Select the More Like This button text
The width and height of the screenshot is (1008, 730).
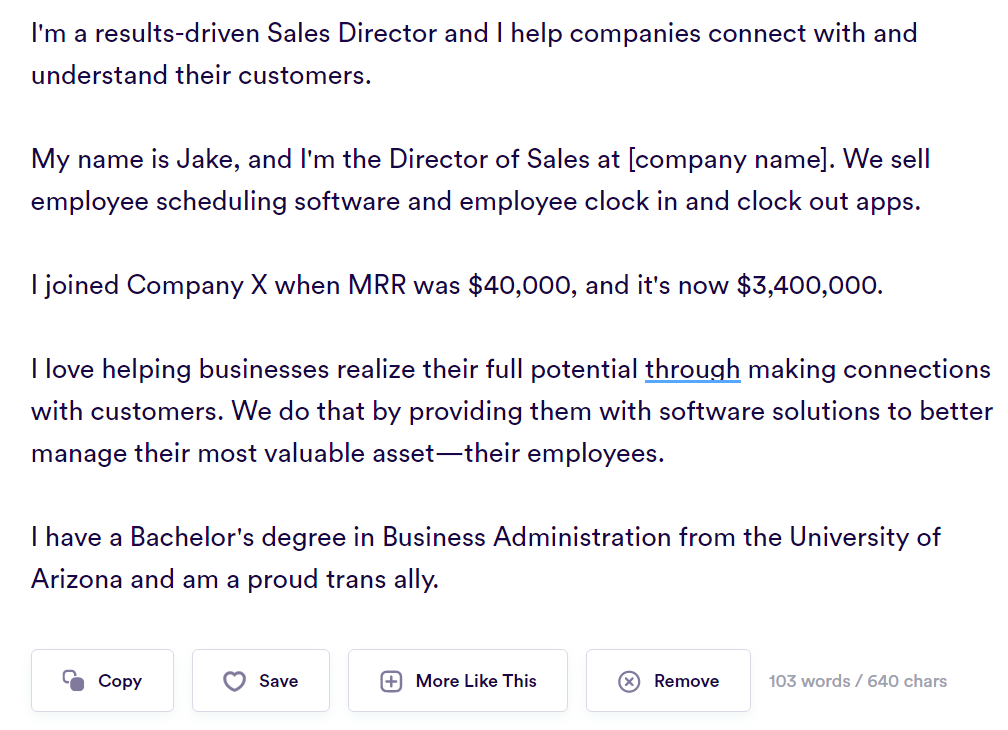pos(476,681)
